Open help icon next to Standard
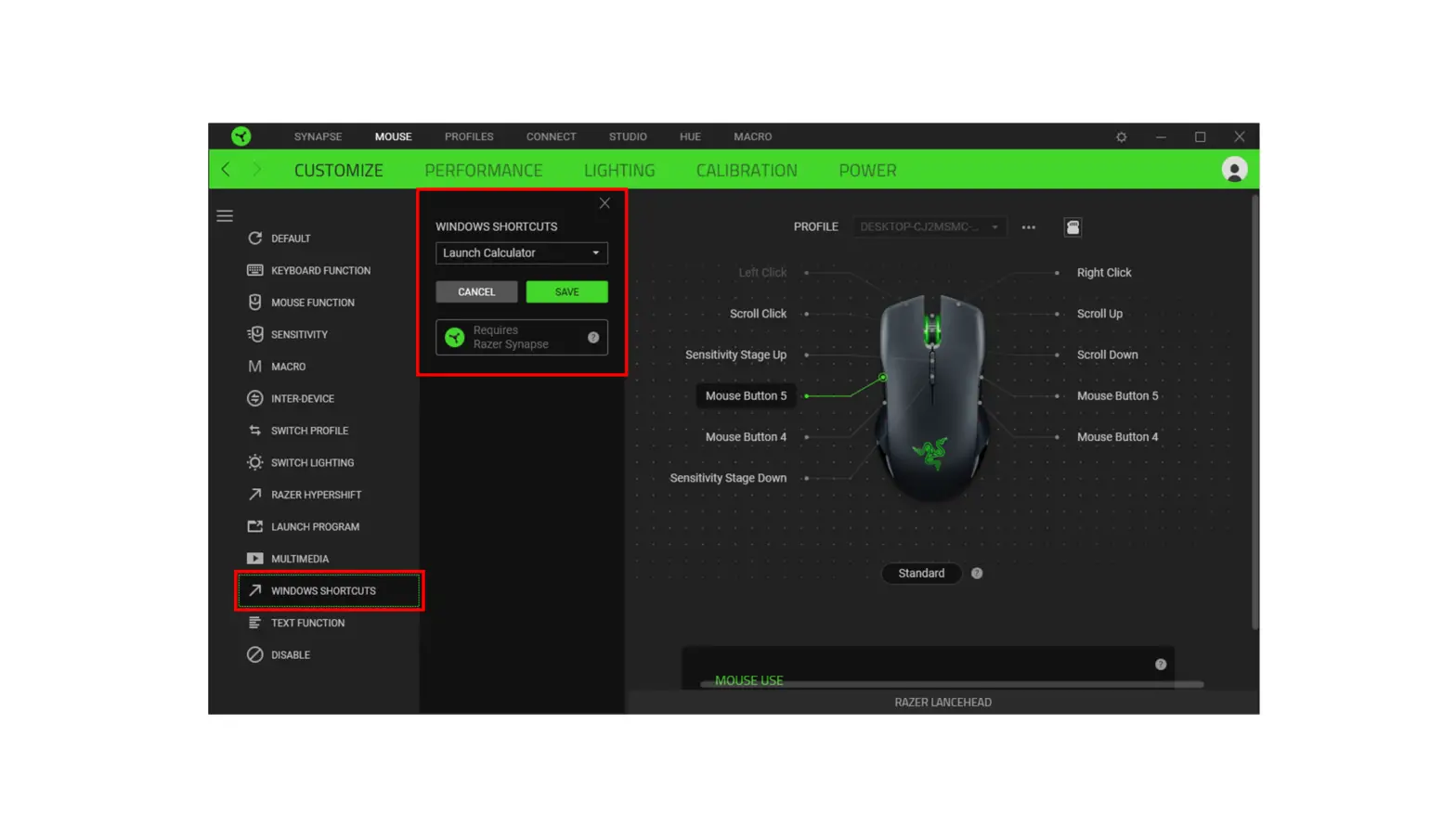Screen dimensions: 1456x839 coord(977,573)
